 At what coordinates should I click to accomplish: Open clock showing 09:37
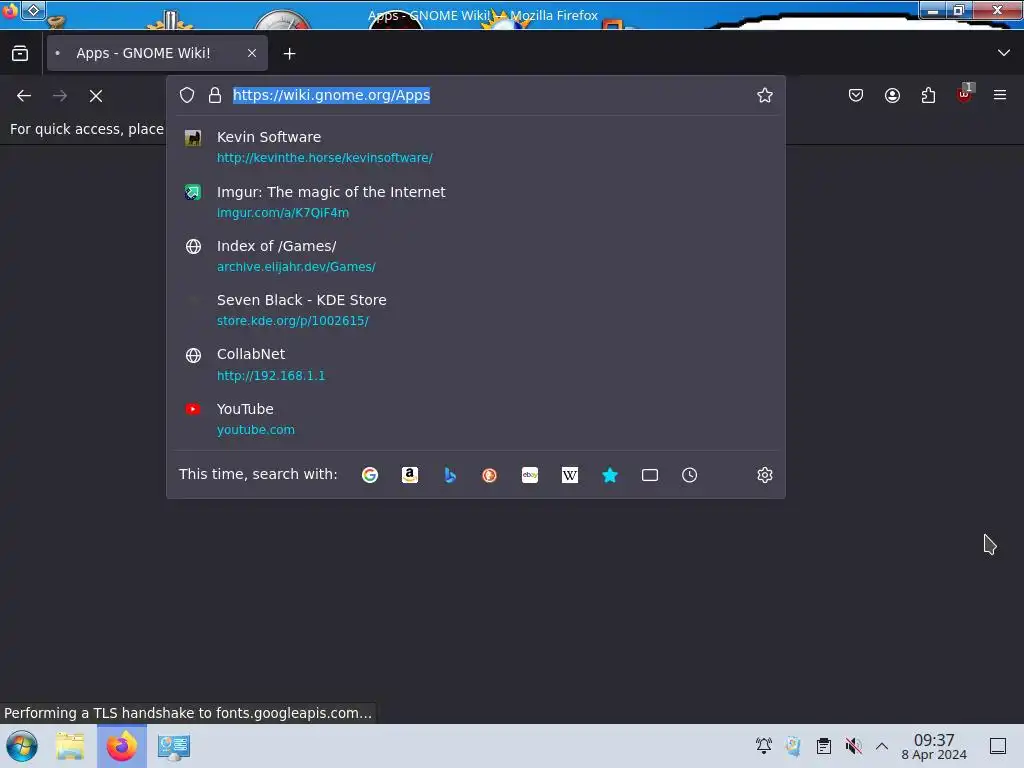(934, 746)
